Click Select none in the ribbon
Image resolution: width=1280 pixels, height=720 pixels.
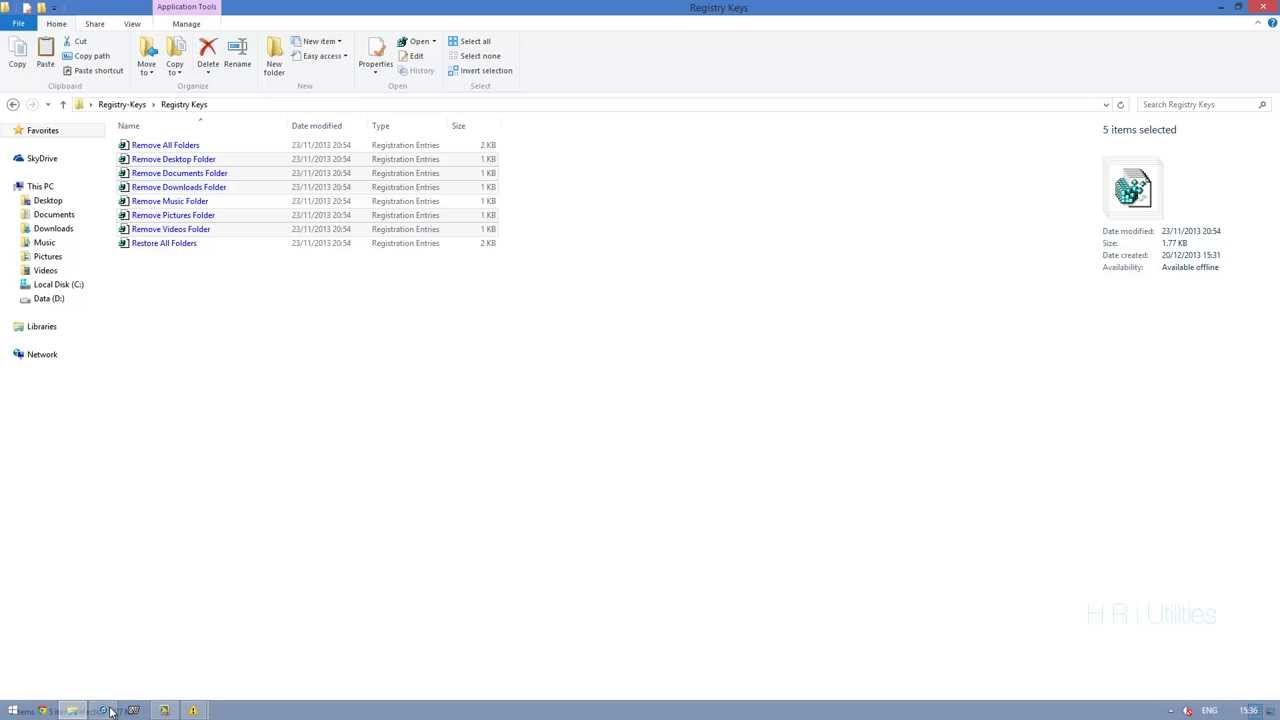(x=474, y=56)
